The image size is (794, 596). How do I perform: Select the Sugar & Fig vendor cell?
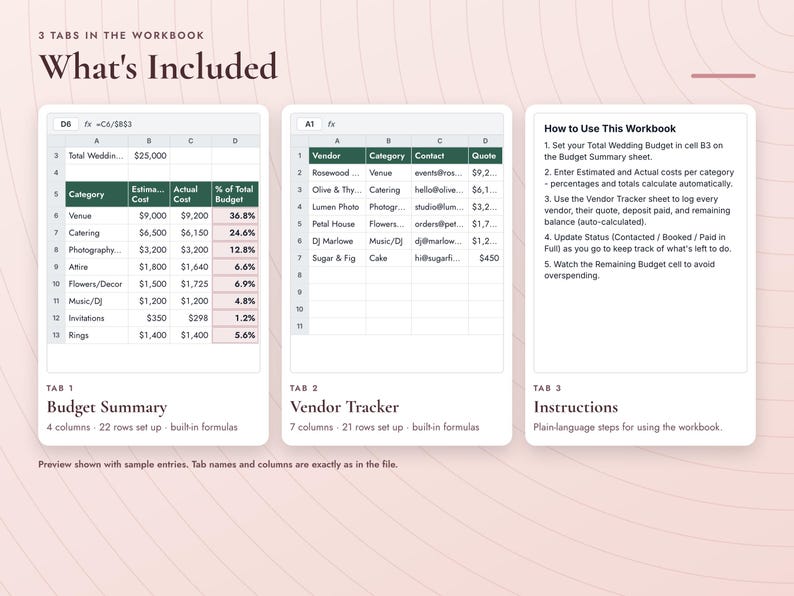coord(337,258)
